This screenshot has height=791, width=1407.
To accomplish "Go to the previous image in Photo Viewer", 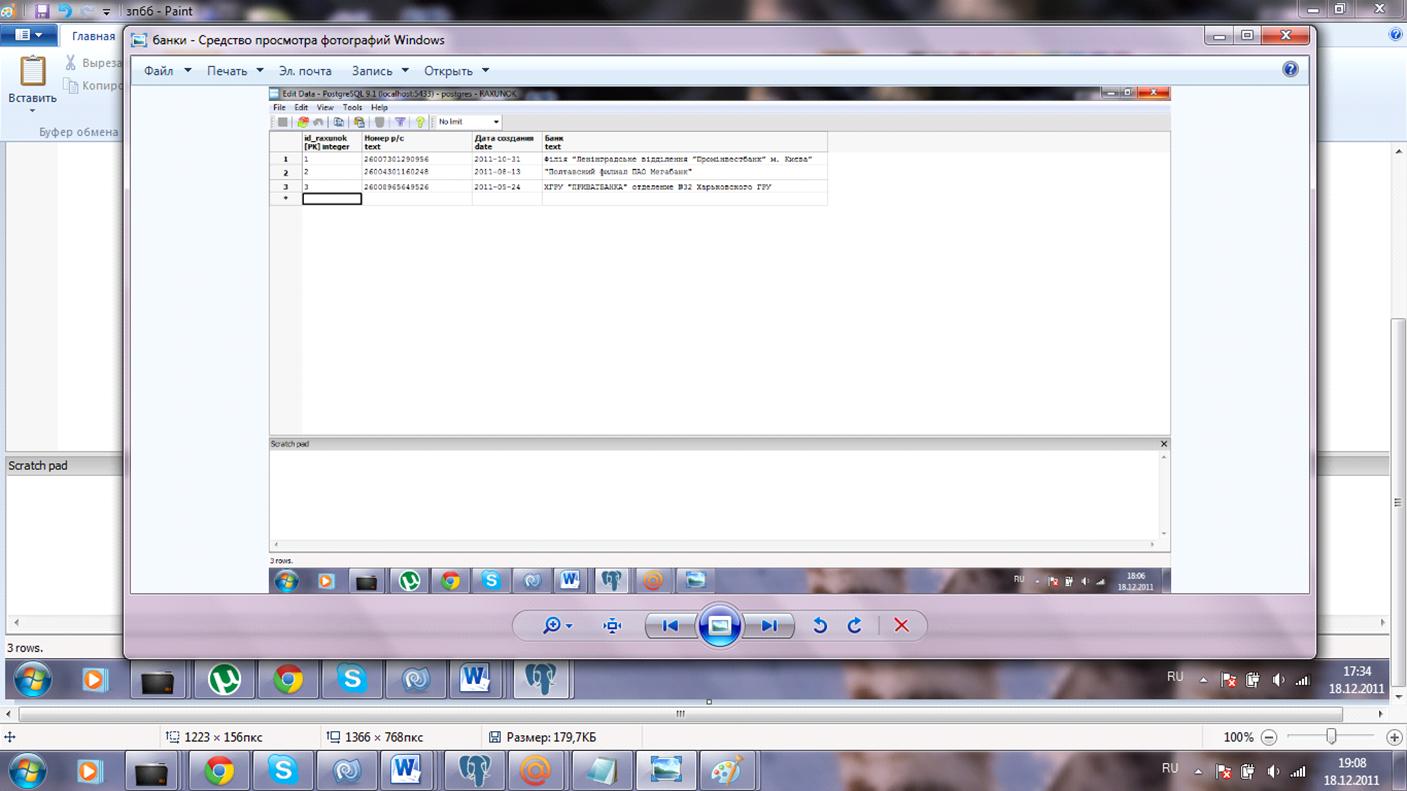I will (671, 626).
